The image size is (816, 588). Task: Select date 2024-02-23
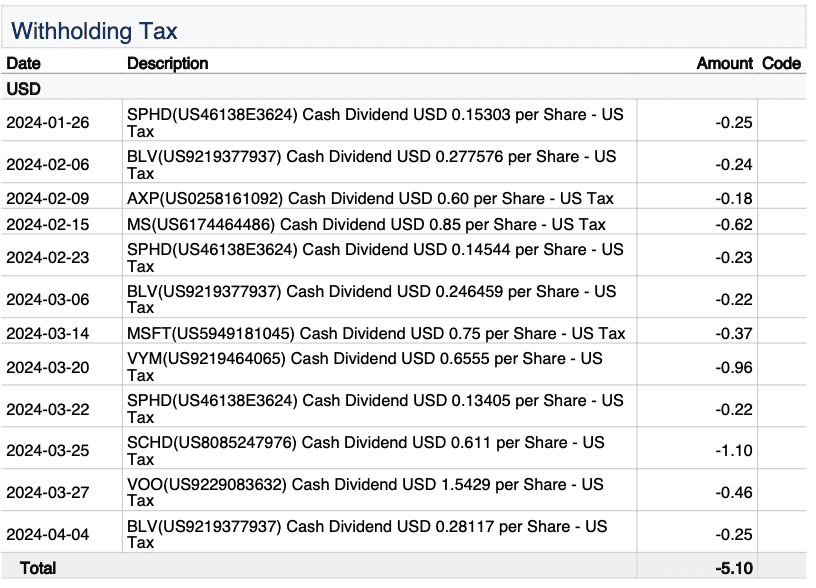[48, 257]
